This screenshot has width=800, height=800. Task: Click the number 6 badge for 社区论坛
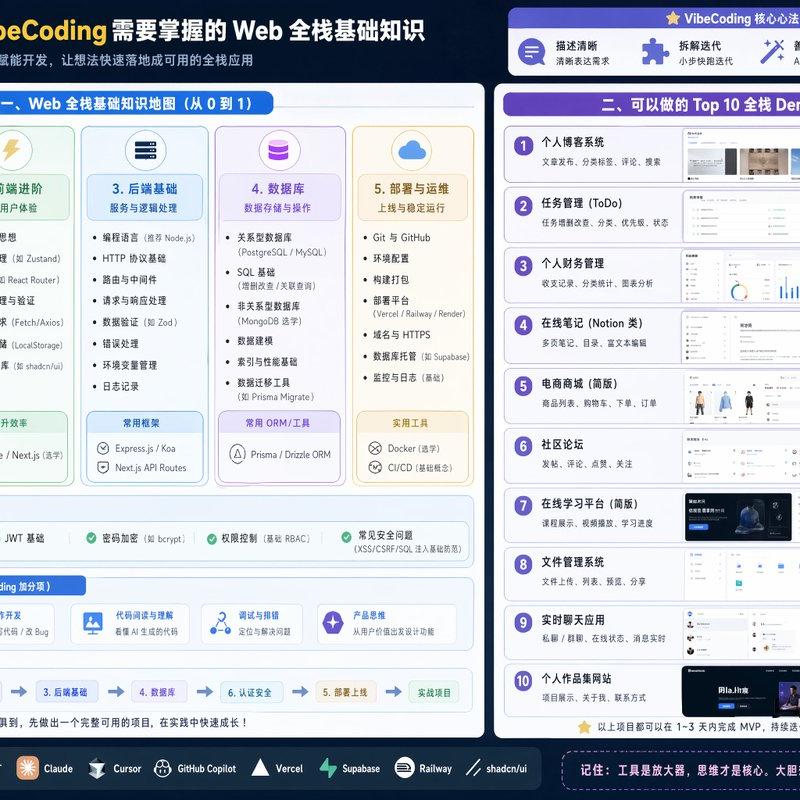click(x=523, y=446)
